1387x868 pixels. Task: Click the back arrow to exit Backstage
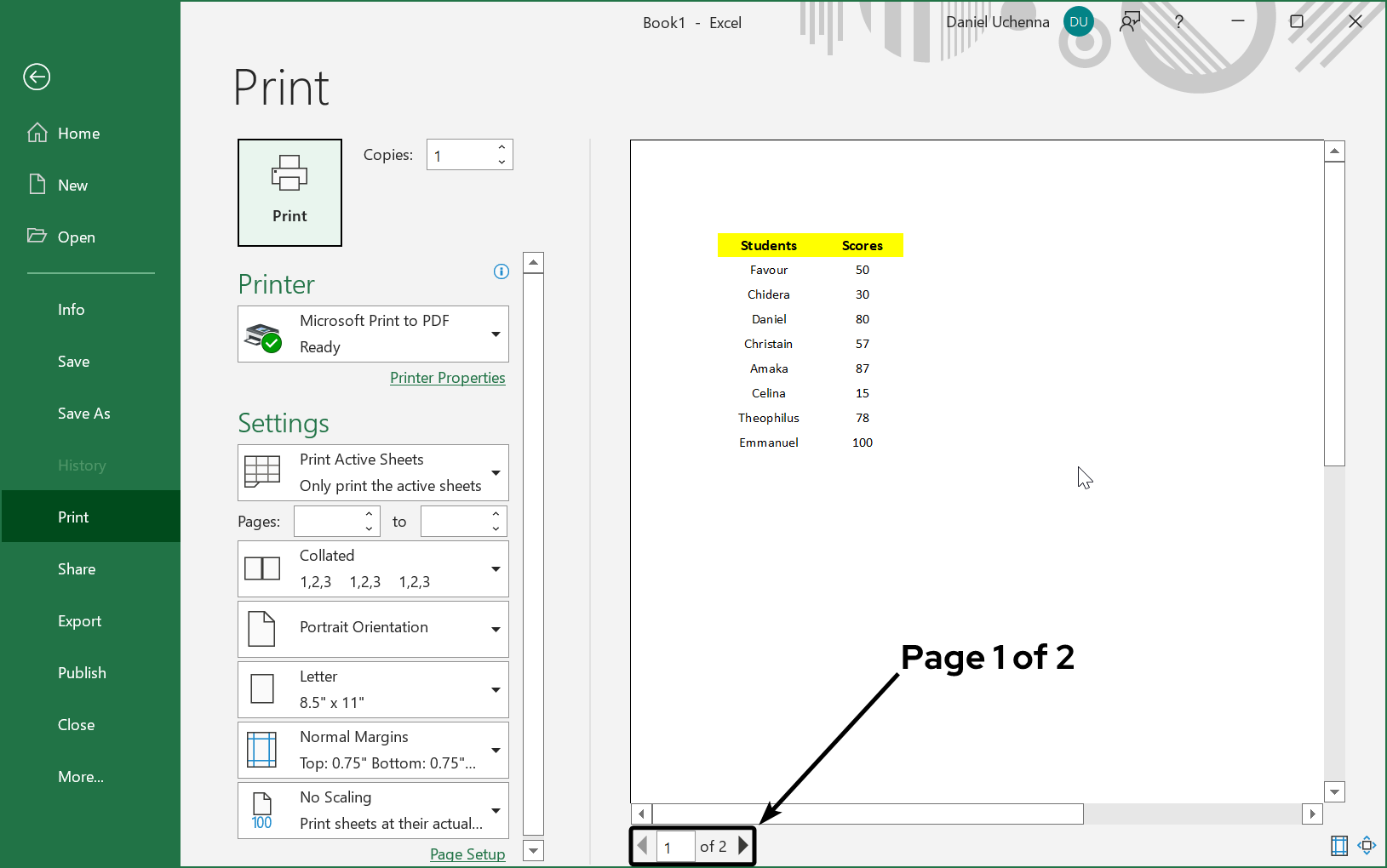(37, 77)
